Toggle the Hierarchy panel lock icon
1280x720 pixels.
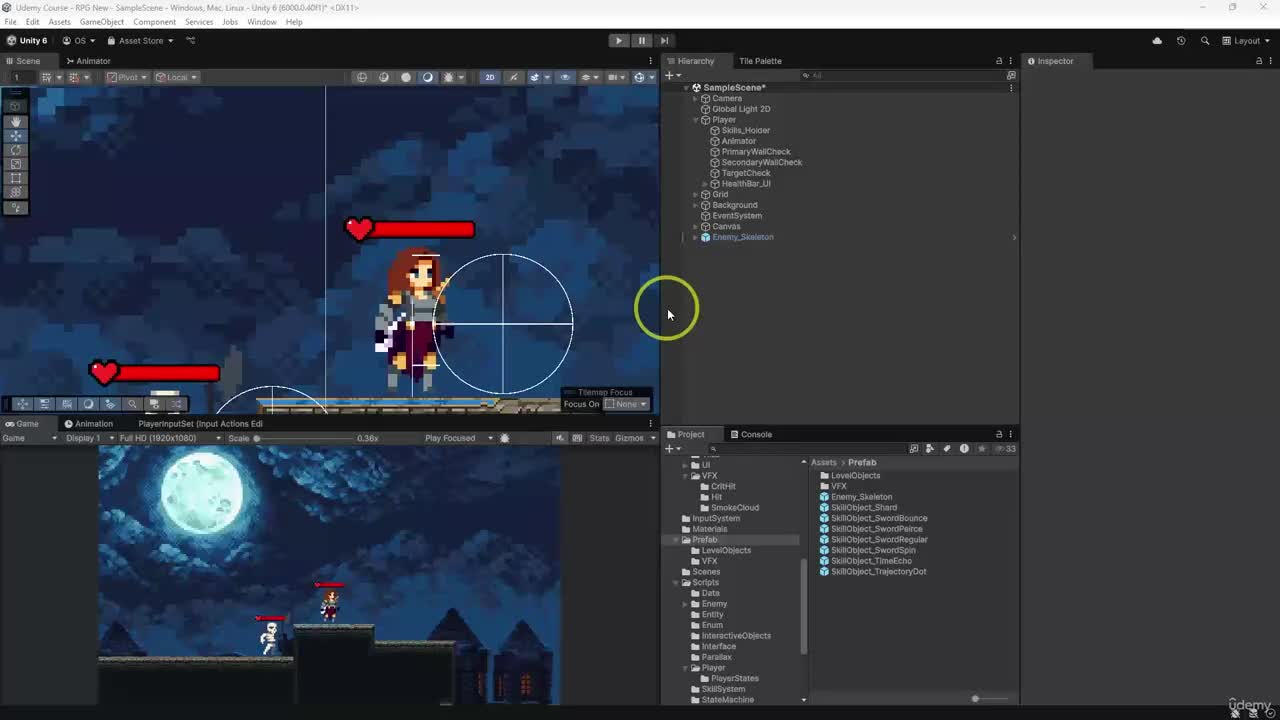998,61
